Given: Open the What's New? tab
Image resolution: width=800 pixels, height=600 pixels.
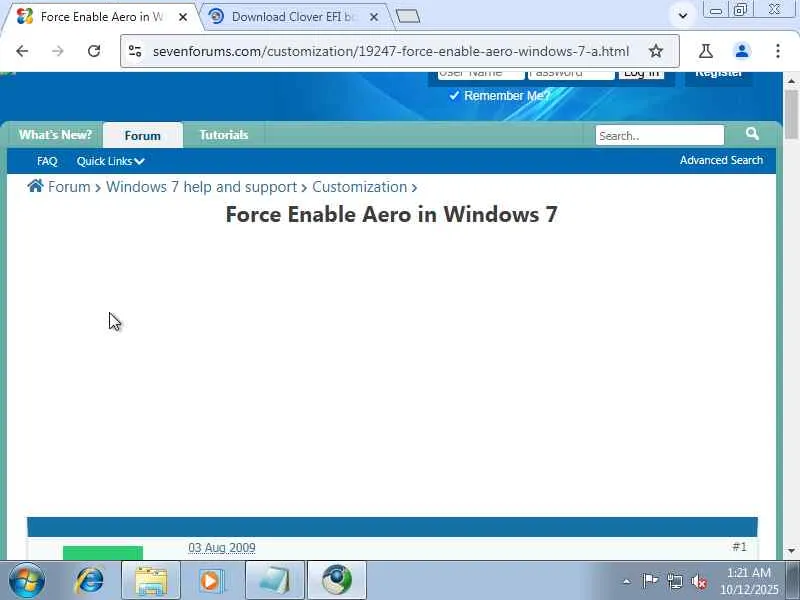Looking at the screenshot, I should click(x=55, y=135).
